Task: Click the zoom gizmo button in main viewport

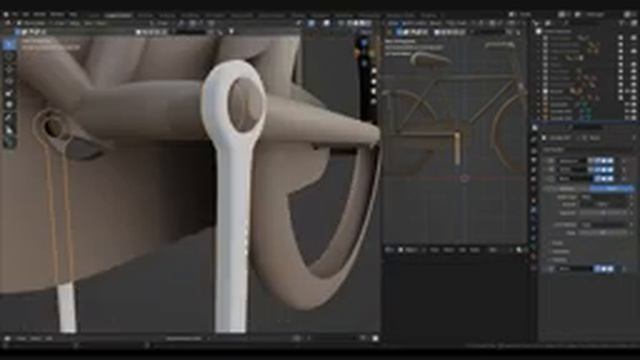Action: tap(373, 71)
